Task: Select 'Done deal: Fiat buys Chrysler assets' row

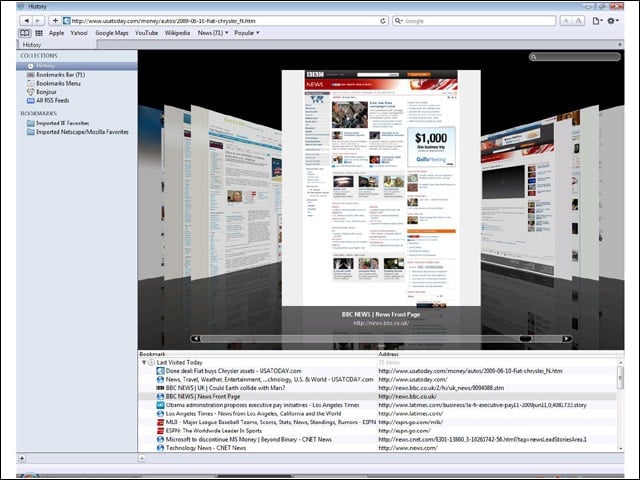Action: pos(377,371)
